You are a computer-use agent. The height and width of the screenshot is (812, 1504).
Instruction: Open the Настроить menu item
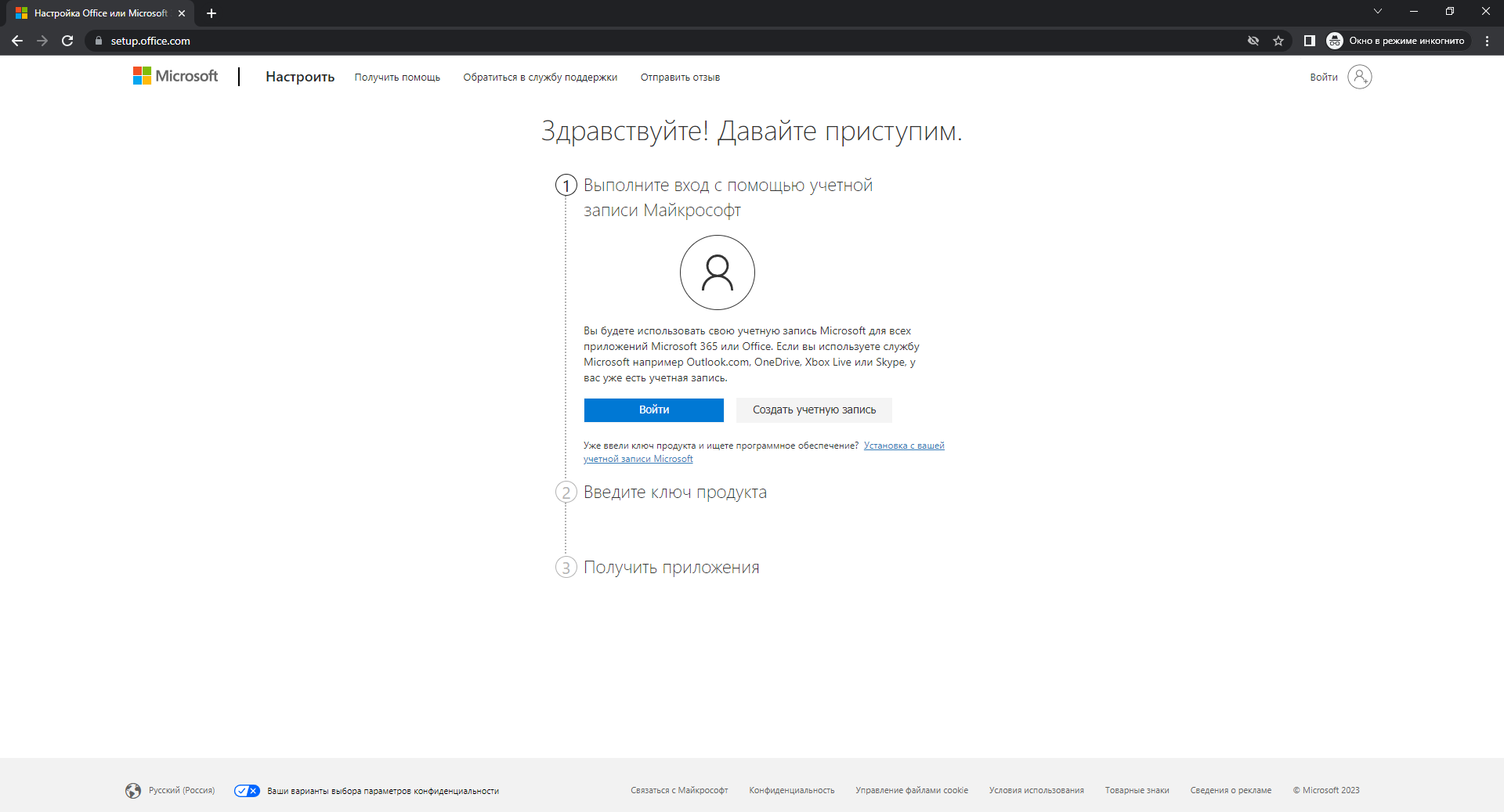(300, 77)
